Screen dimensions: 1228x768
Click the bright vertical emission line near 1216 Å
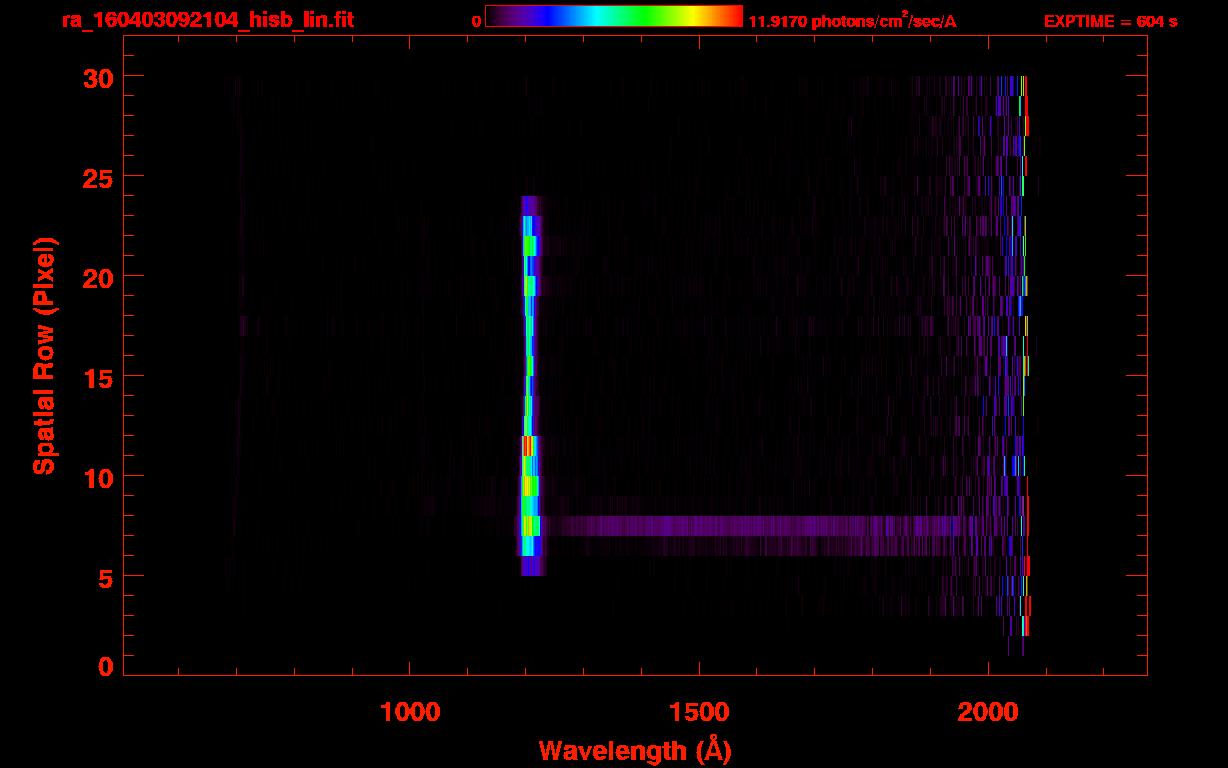pos(530,385)
